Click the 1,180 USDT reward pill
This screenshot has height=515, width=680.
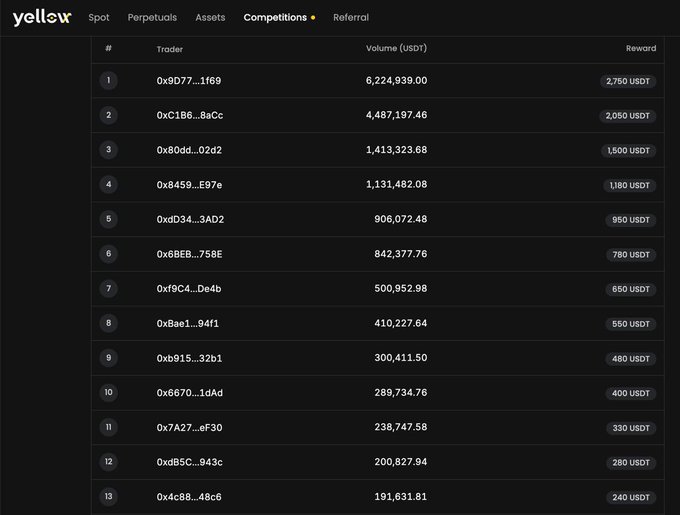click(630, 186)
